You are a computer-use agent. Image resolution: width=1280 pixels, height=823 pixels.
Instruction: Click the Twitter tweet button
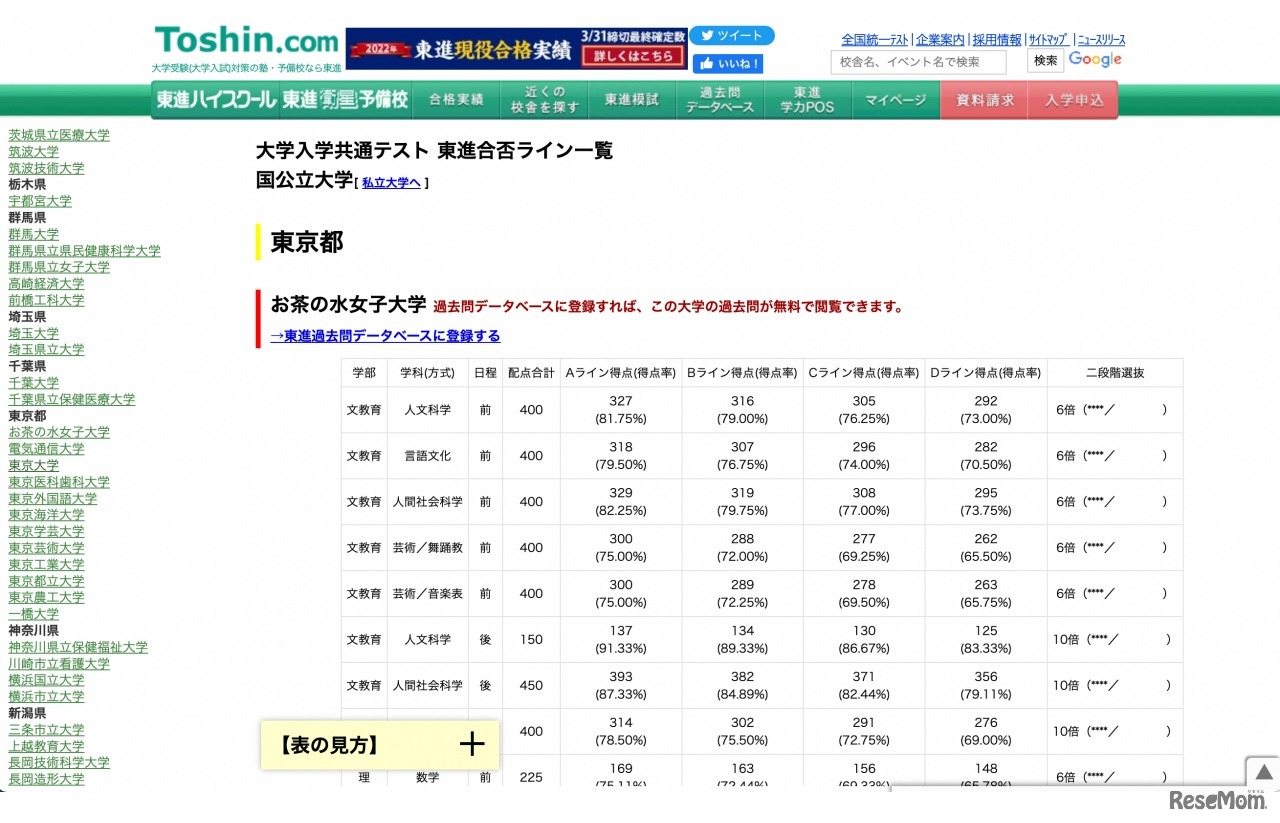click(733, 36)
